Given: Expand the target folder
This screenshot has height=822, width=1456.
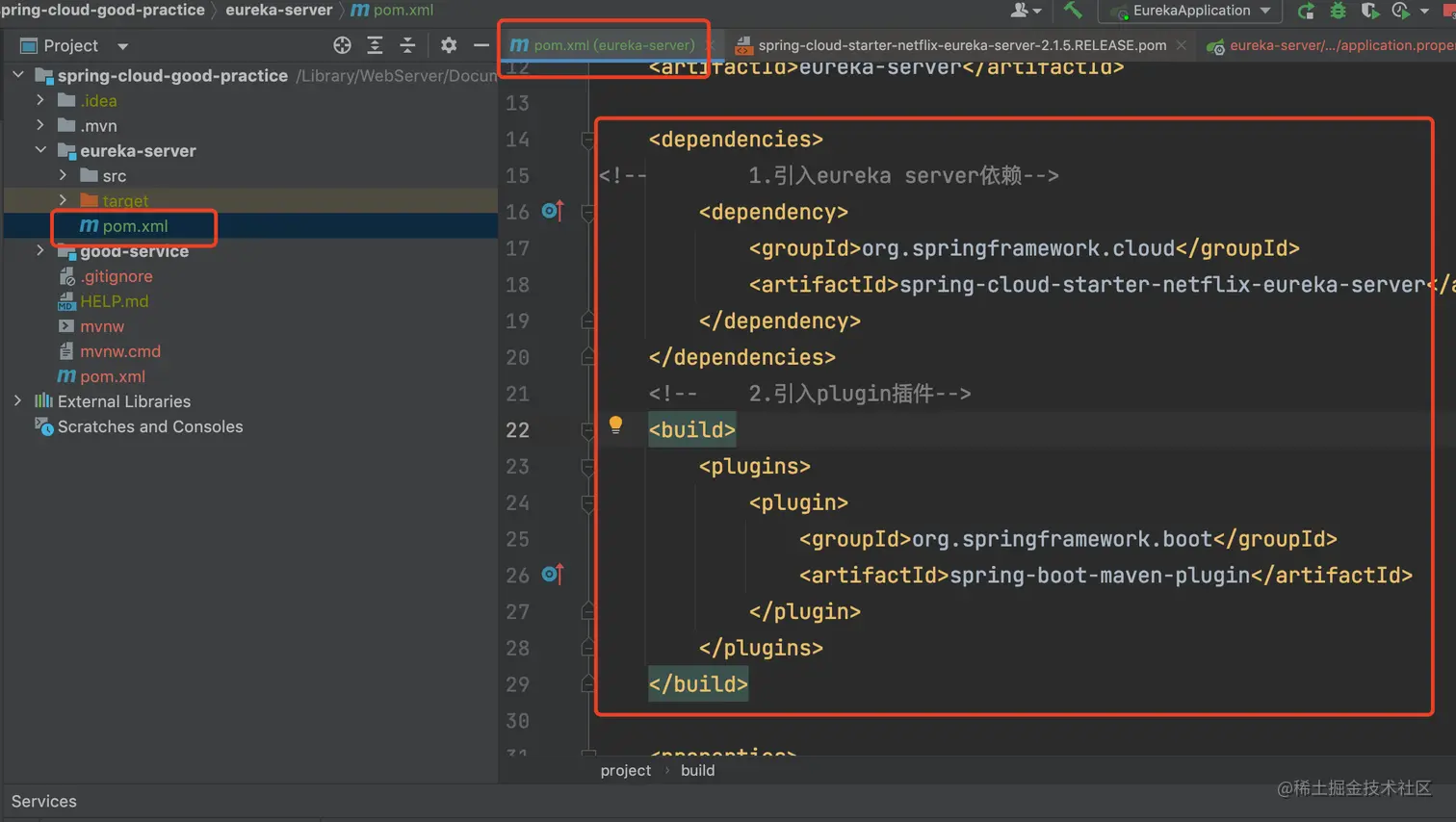Looking at the screenshot, I should [x=64, y=199].
